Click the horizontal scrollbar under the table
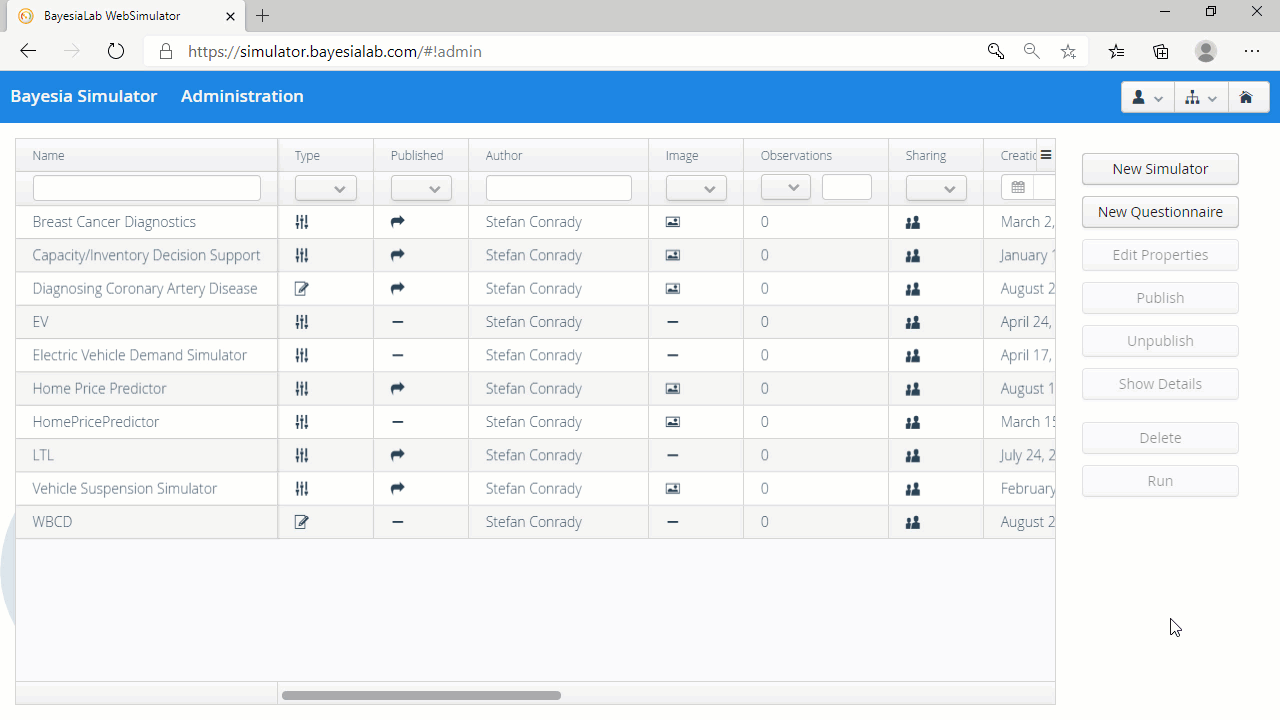The image size is (1280, 720). click(x=421, y=695)
